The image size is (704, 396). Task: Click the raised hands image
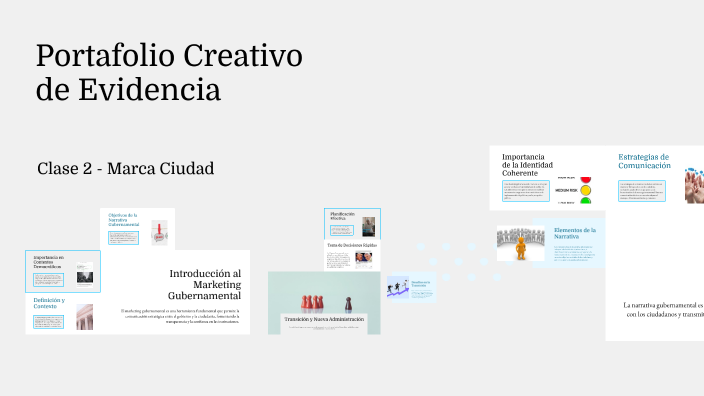[x=694, y=185]
